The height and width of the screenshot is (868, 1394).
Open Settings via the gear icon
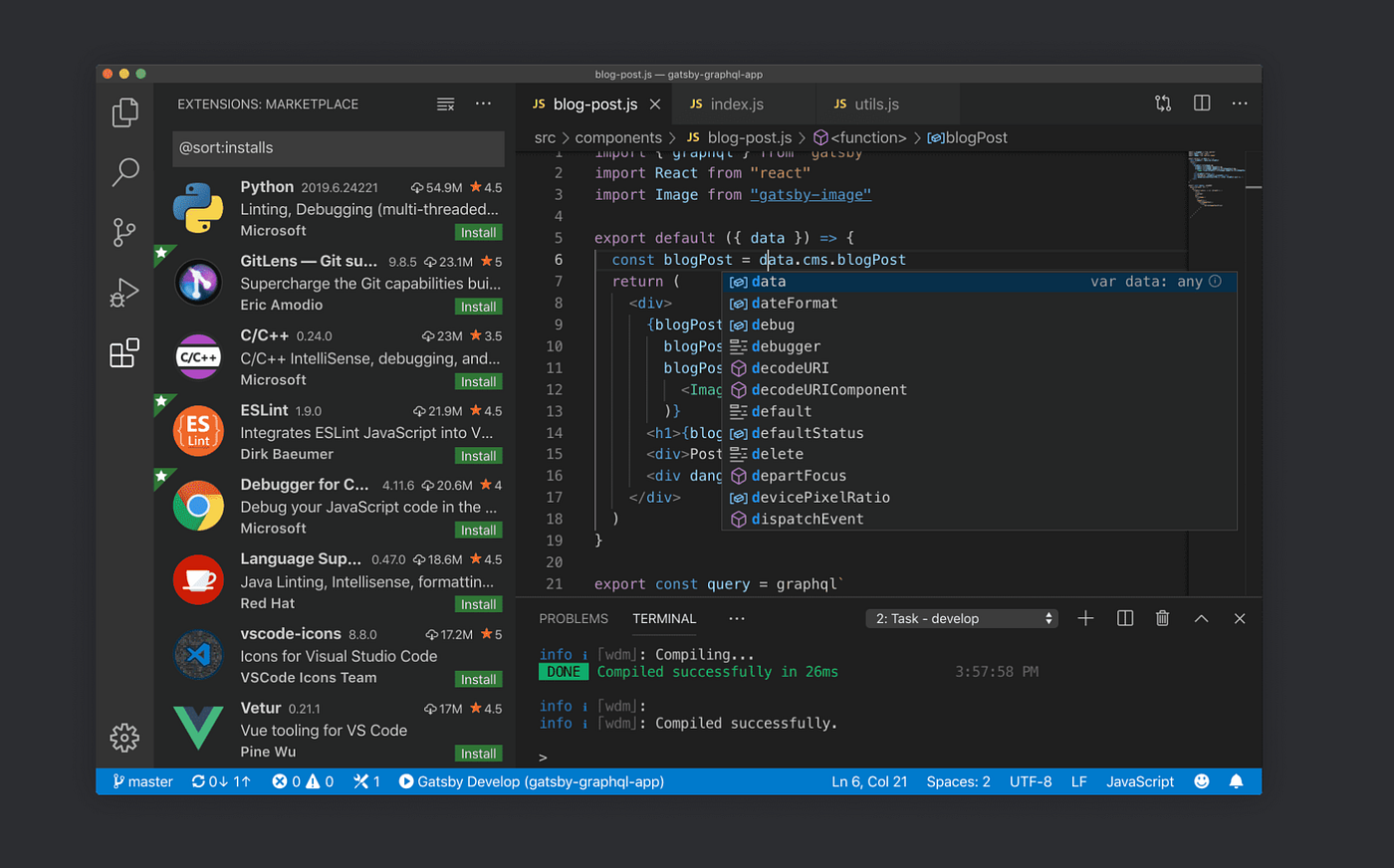tap(123, 737)
